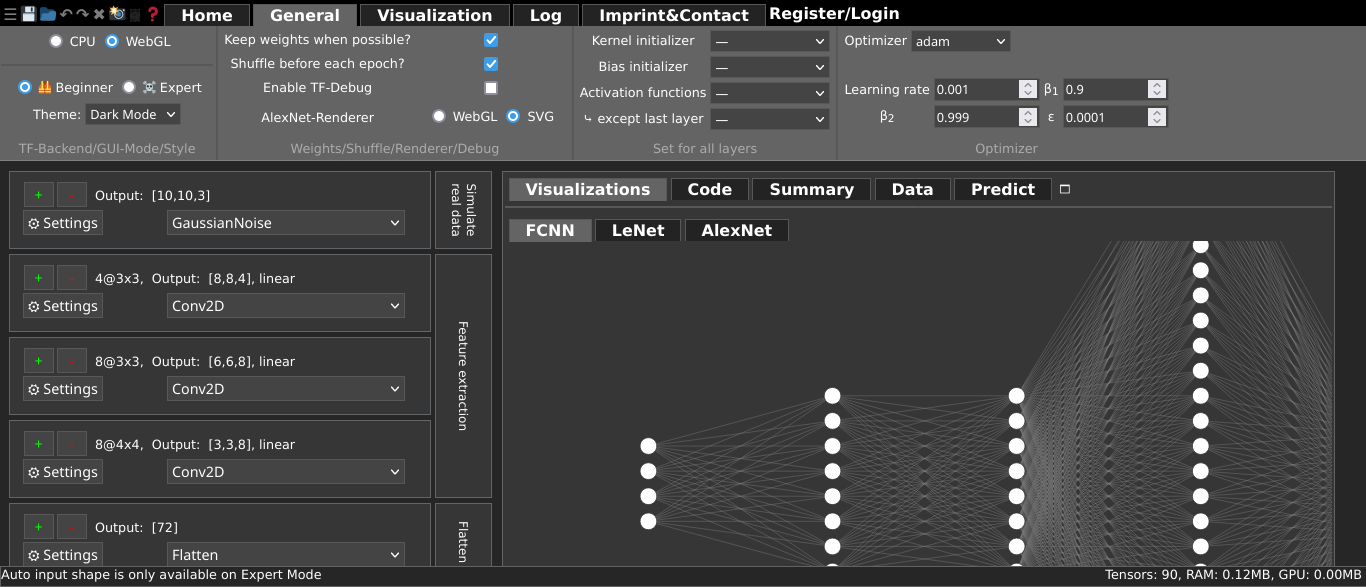
Task: Open layer type dropdown for 4@3x3 Conv2D
Action: pyautogui.click(x=286, y=306)
